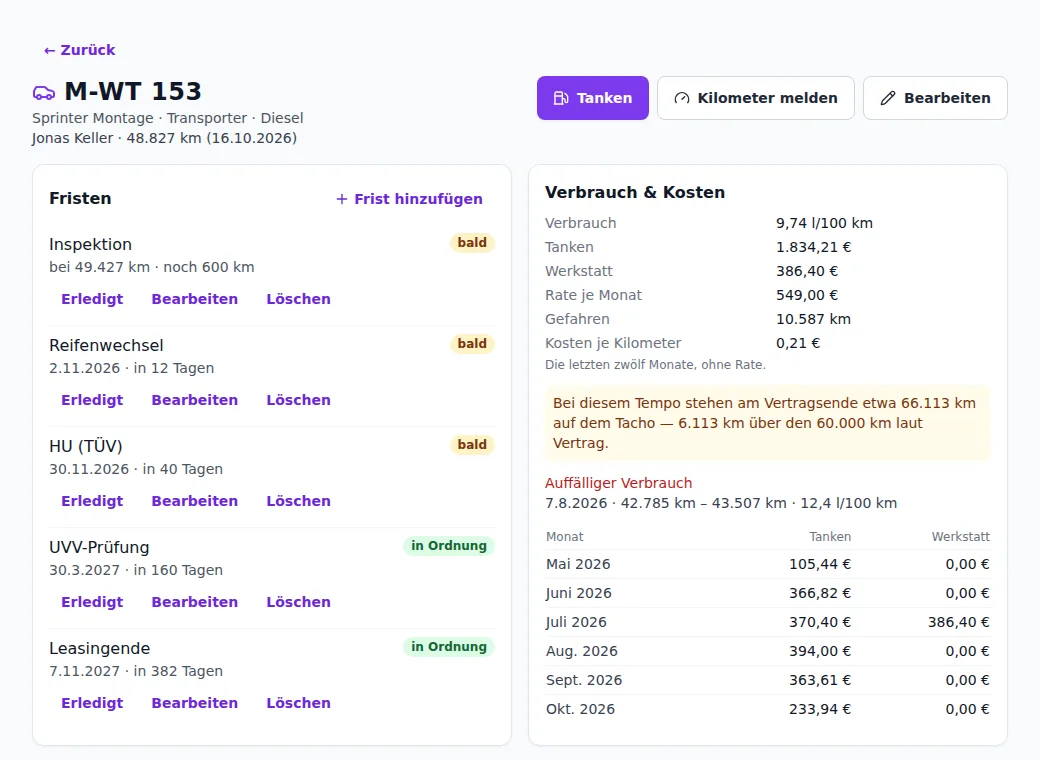The image size is (1040, 760).
Task: Click the bald badge on Inspektion
Action: [x=472, y=243]
